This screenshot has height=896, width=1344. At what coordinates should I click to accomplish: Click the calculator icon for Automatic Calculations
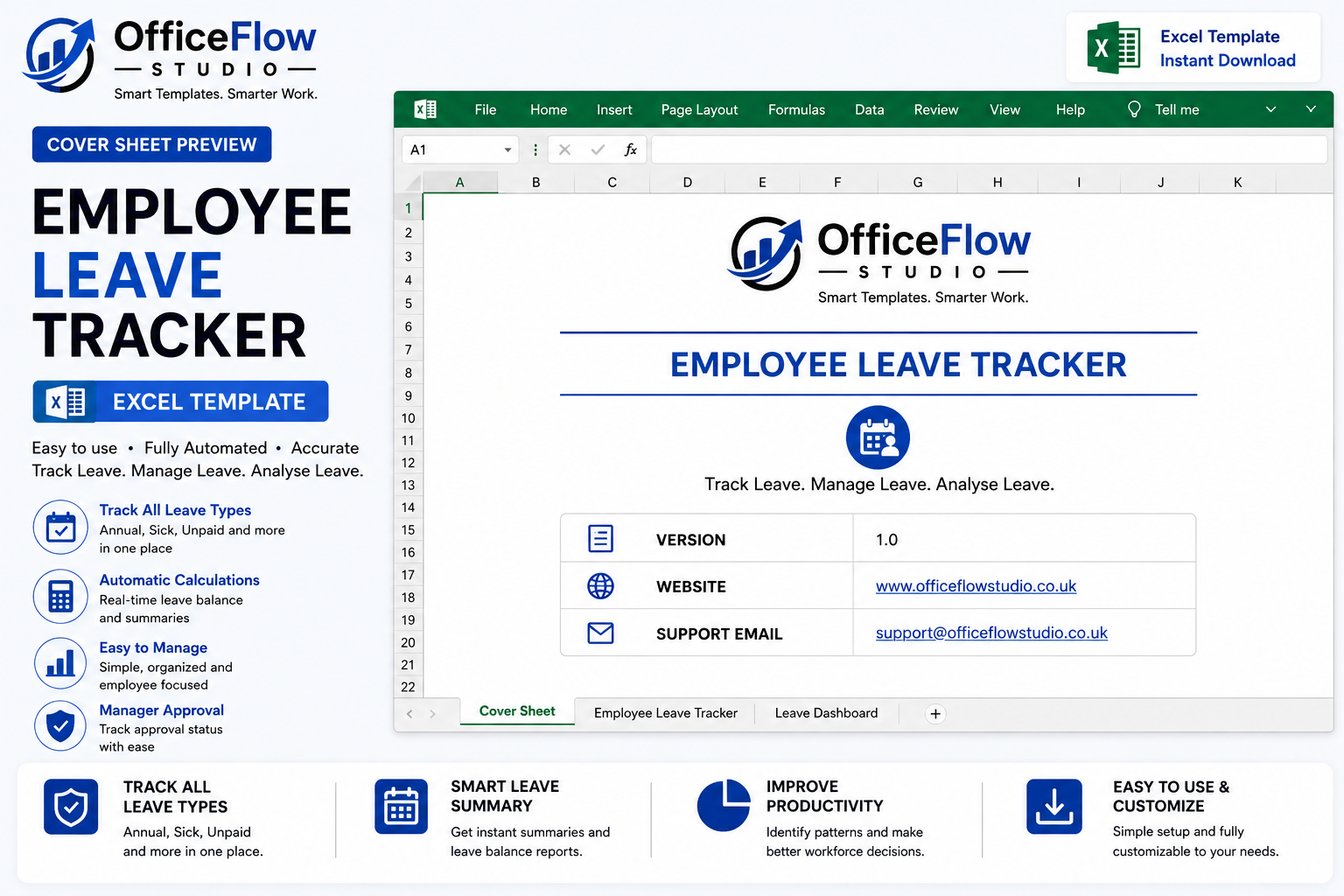60,597
